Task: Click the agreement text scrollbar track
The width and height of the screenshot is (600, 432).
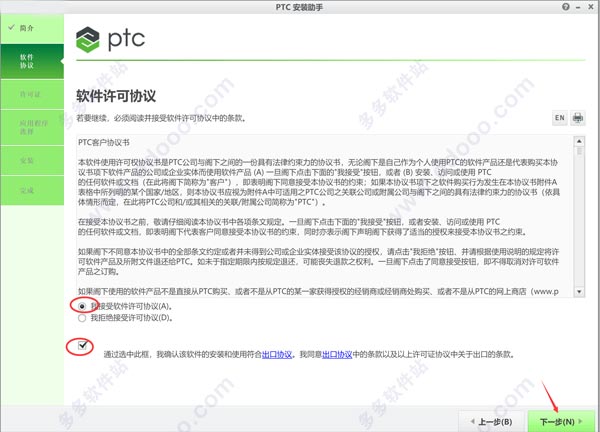Action: pos(579,217)
